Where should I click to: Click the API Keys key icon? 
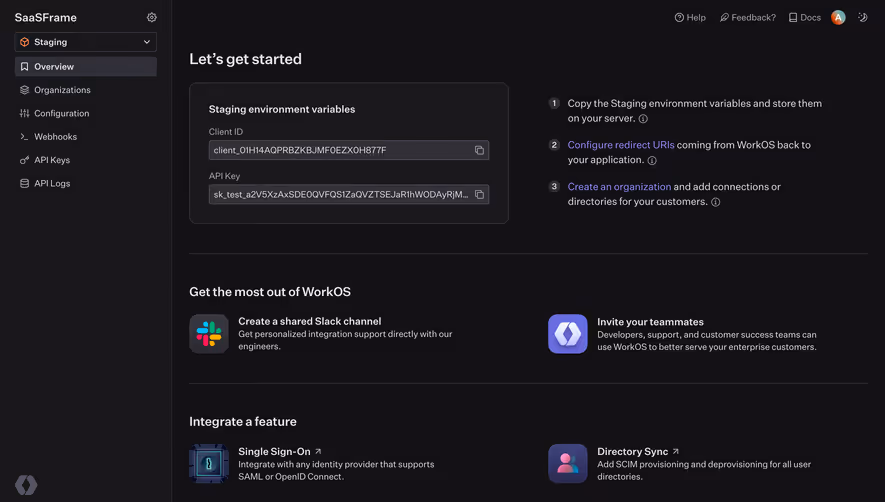[x=24, y=160]
